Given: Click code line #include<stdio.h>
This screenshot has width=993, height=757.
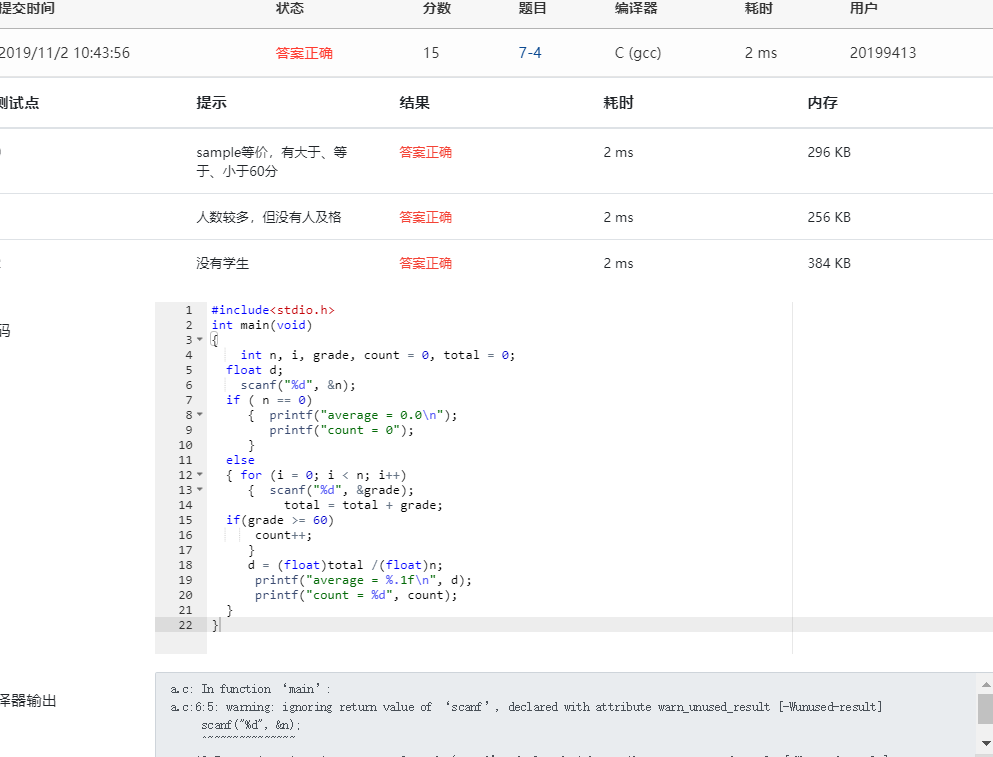Looking at the screenshot, I should [273, 310].
